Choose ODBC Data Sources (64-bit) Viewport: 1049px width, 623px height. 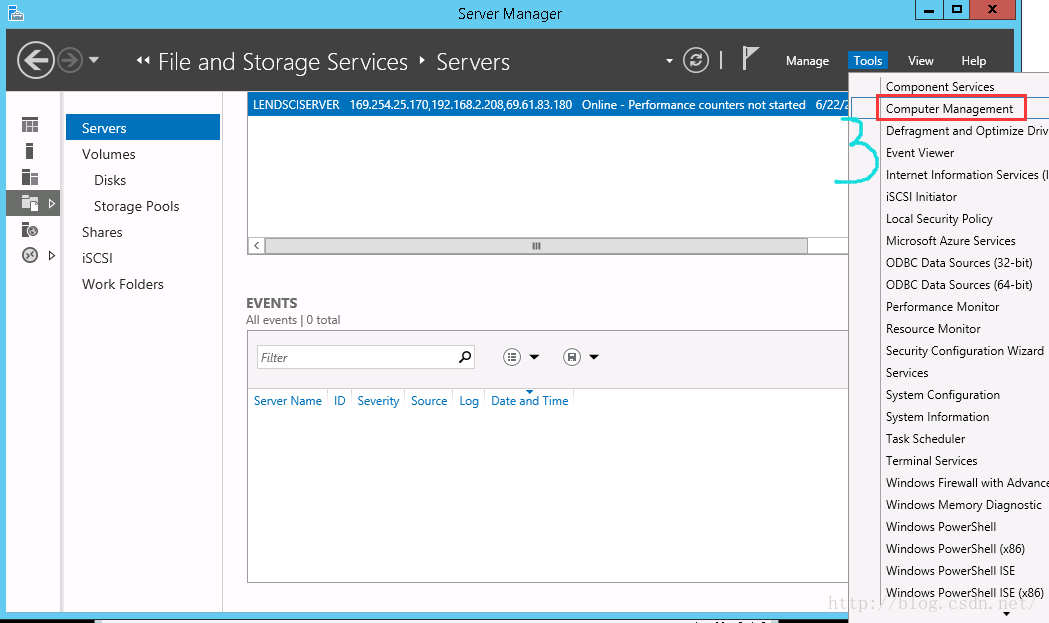click(x=959, y=285)
